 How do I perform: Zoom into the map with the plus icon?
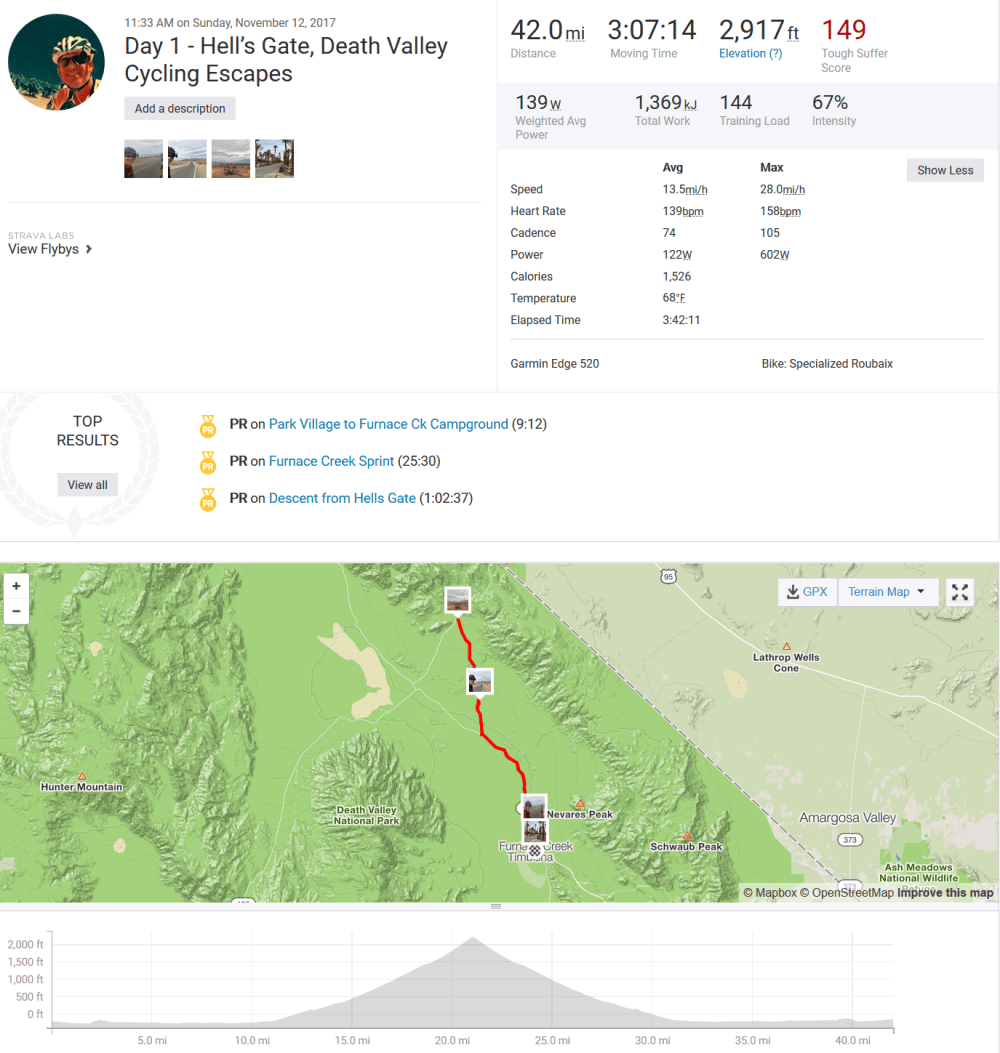[x=16, y=585]
